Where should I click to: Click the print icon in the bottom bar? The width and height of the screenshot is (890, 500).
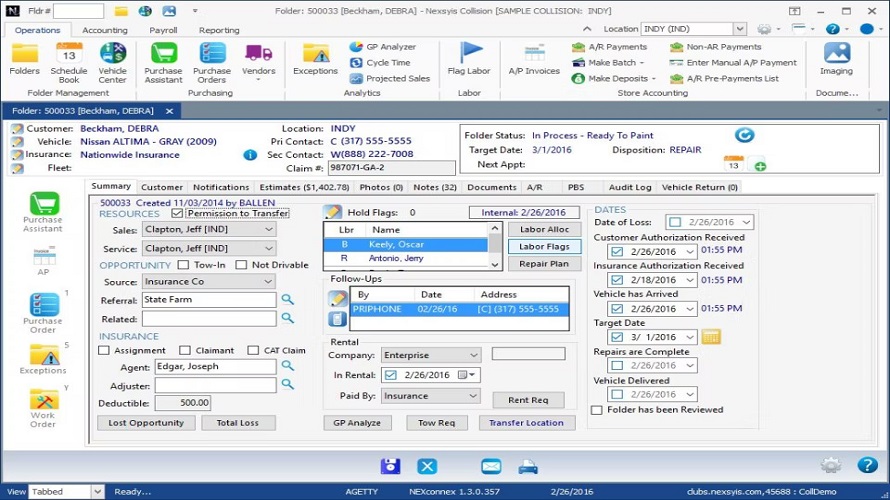(528, 467)
